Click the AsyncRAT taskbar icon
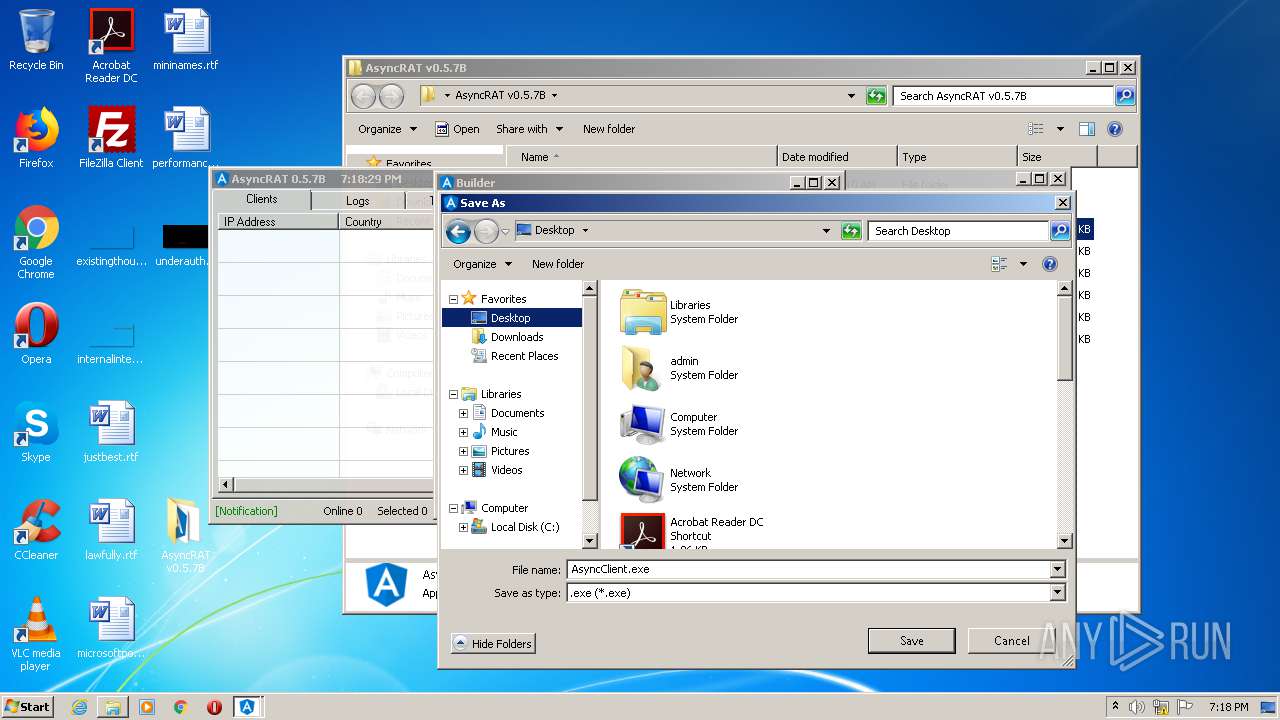This screenshot has height=720, width=1280. [247, 707]
